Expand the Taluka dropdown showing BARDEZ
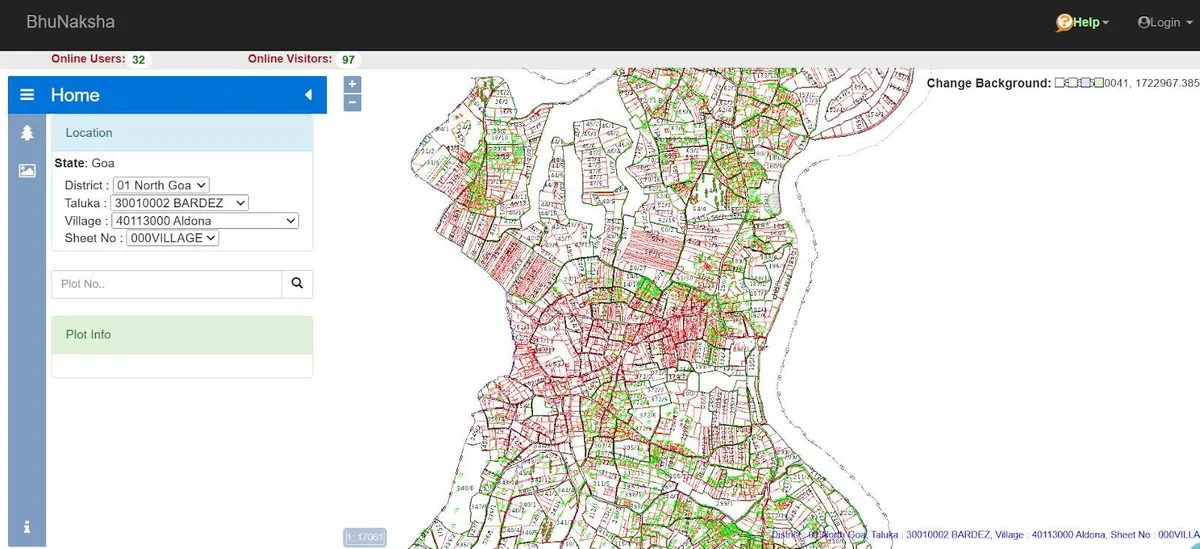Image resolution: width=1200 pixels, height=549 pixels. click(x=180, y=203)
